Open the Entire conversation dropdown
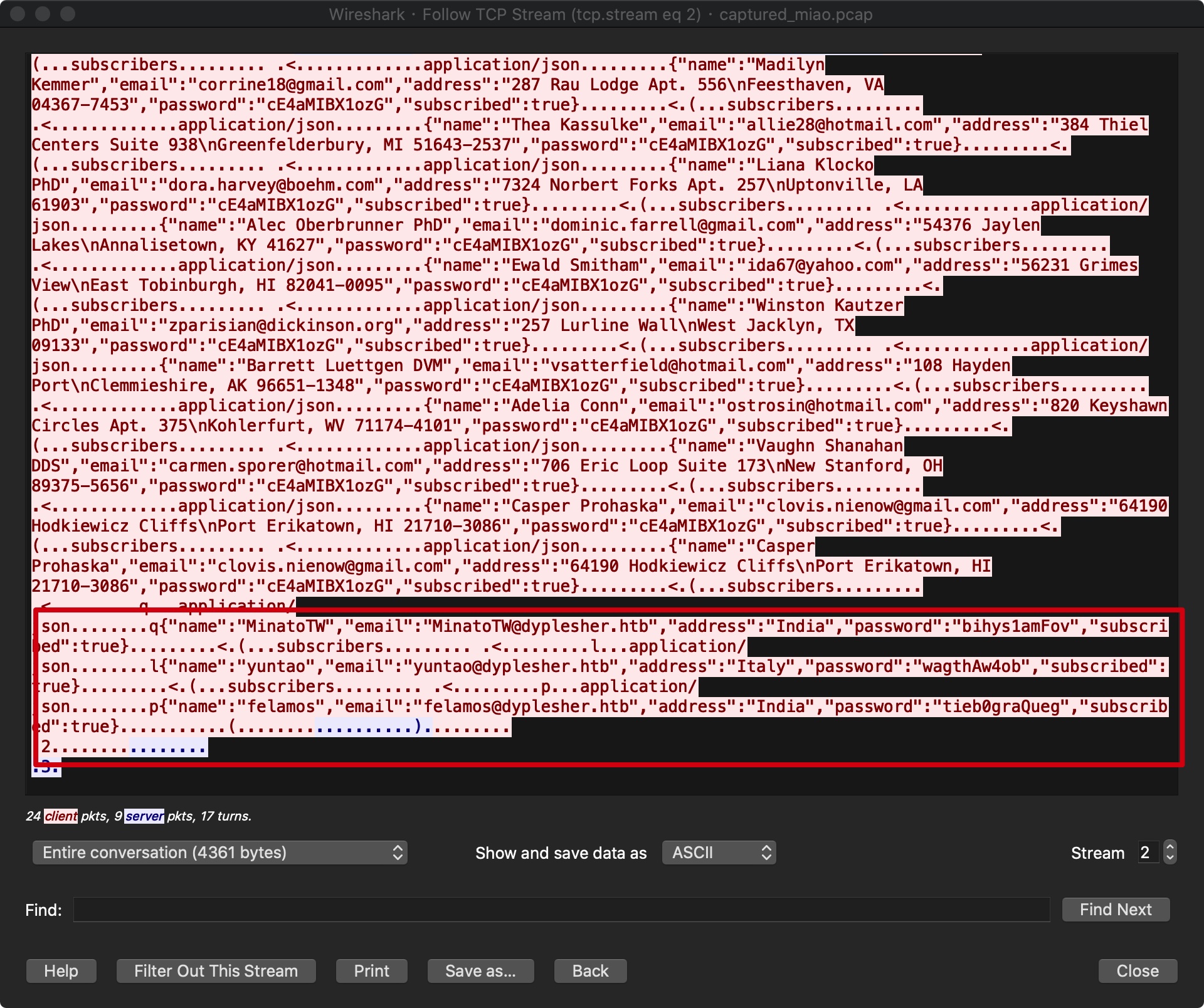The image size is (1204, 1008). click(x=219, y=853)
